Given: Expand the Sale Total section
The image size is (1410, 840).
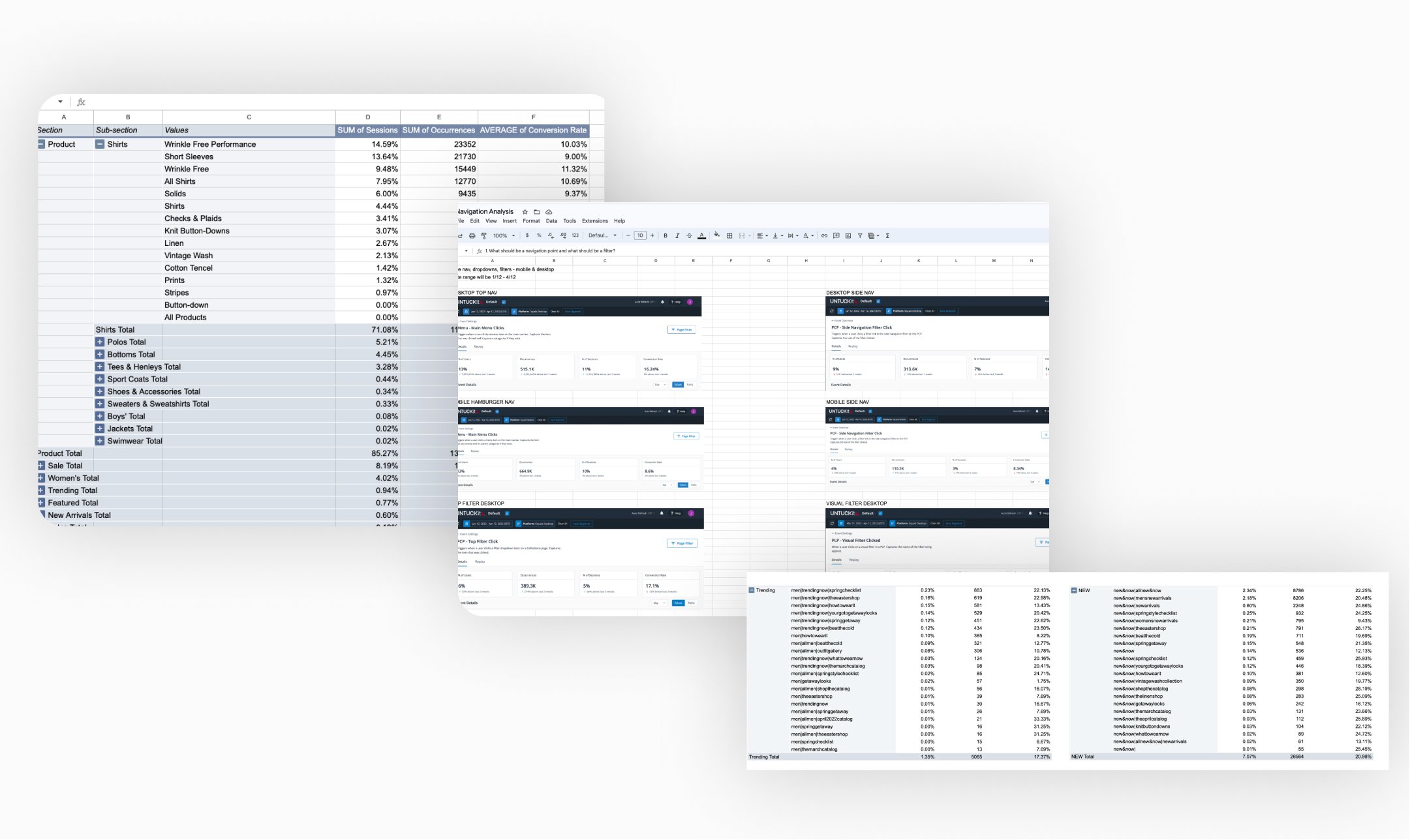Looking at the screenshot, I should coord(41,466).
